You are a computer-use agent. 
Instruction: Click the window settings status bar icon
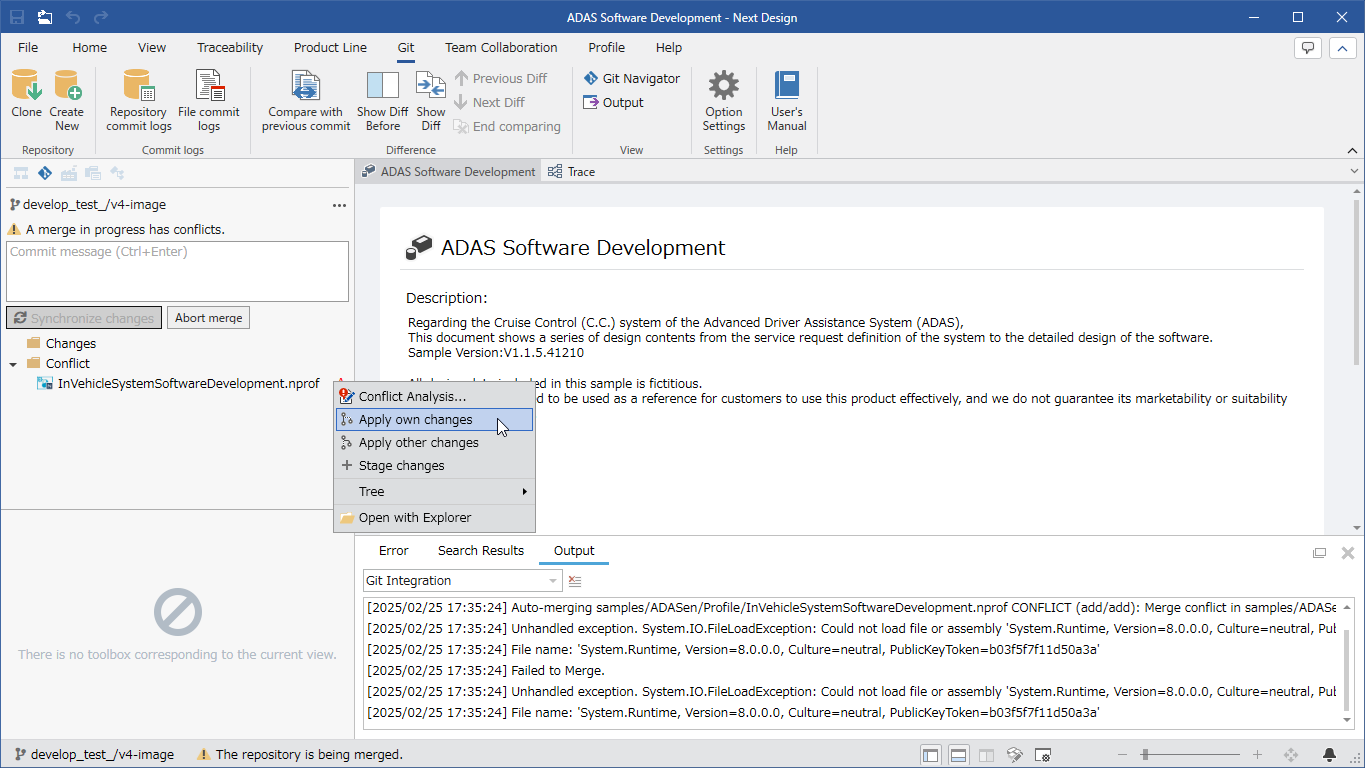coord(1042,755)
